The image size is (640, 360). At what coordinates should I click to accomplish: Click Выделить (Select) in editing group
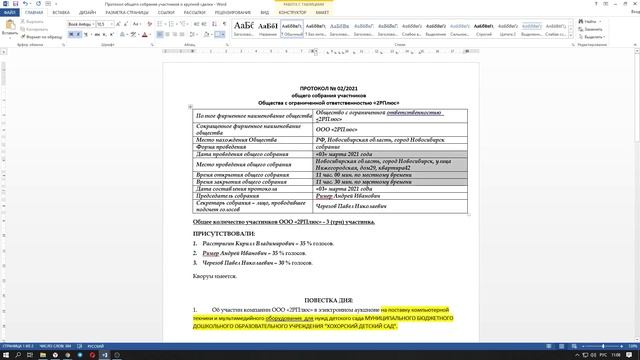[591, 37]
